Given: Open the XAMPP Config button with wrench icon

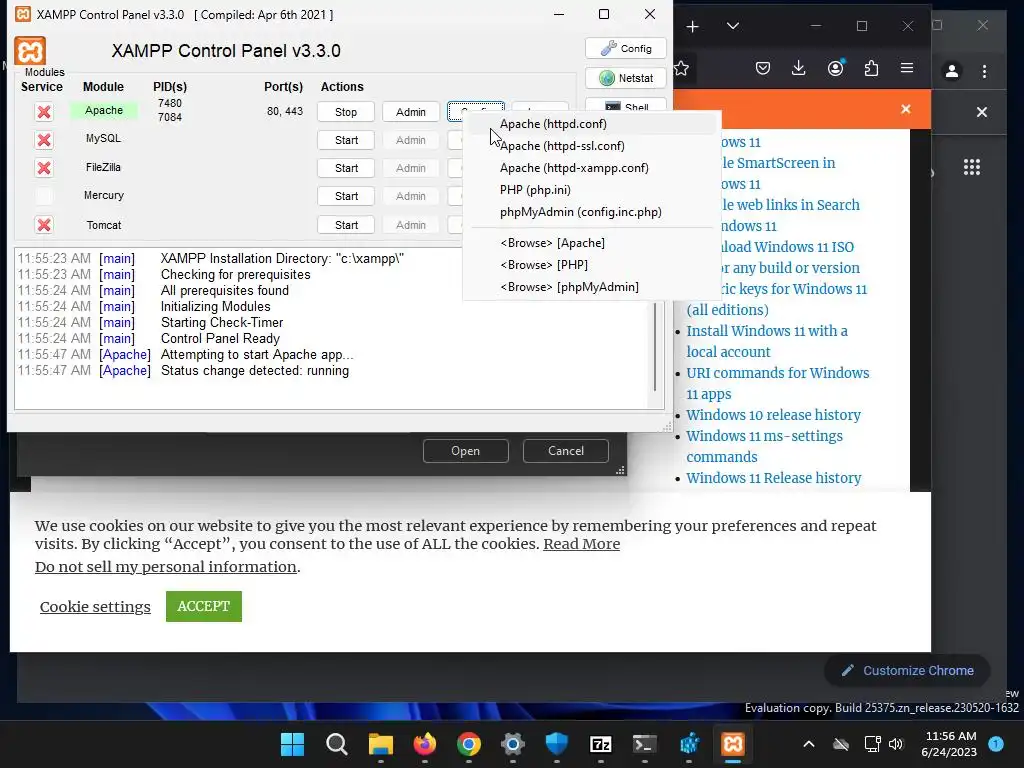Looking at the screenshot, I should click(626, 48).
